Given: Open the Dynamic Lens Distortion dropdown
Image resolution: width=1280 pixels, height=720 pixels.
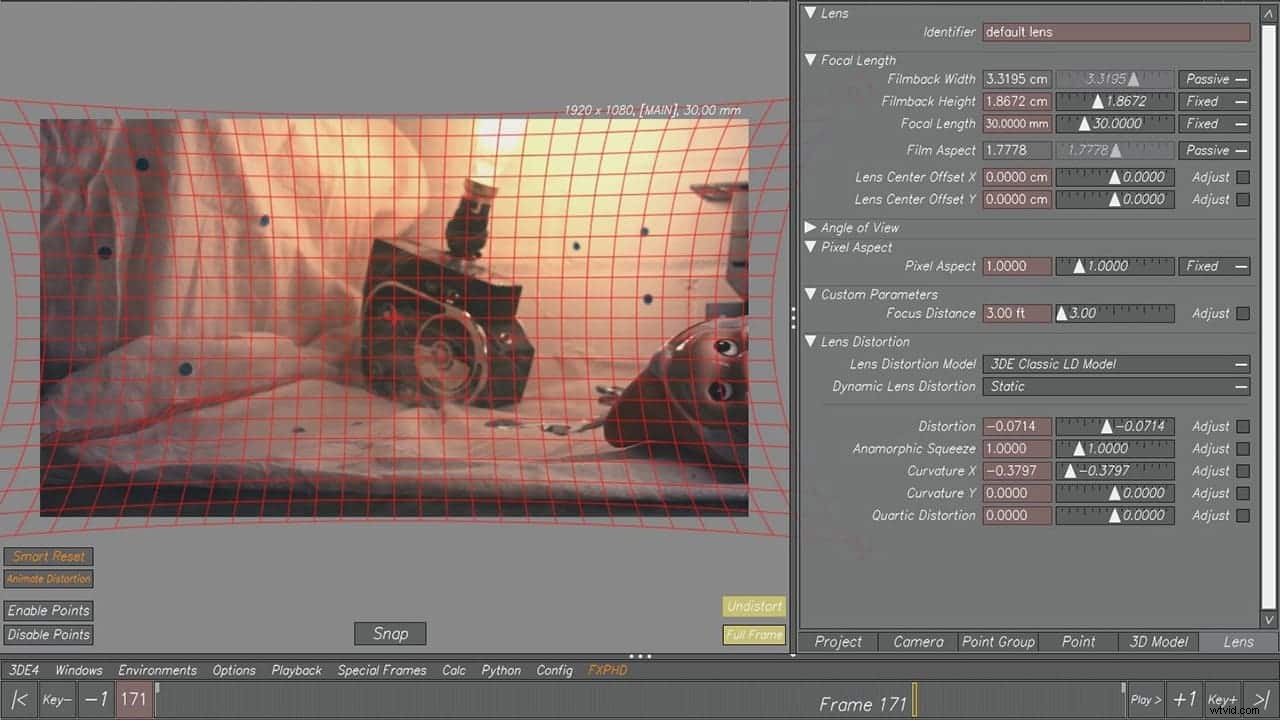Looking at the screenshot, I should coord(1116,386).
